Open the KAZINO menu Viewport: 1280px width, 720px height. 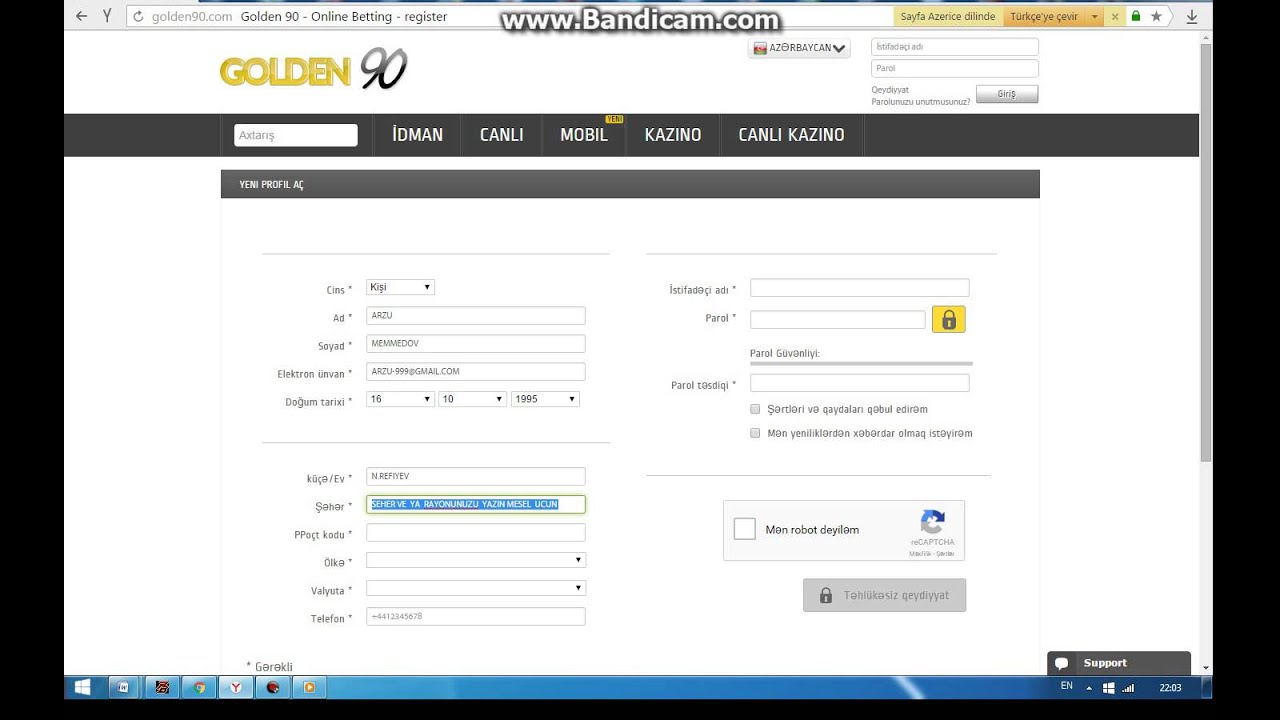673,135
